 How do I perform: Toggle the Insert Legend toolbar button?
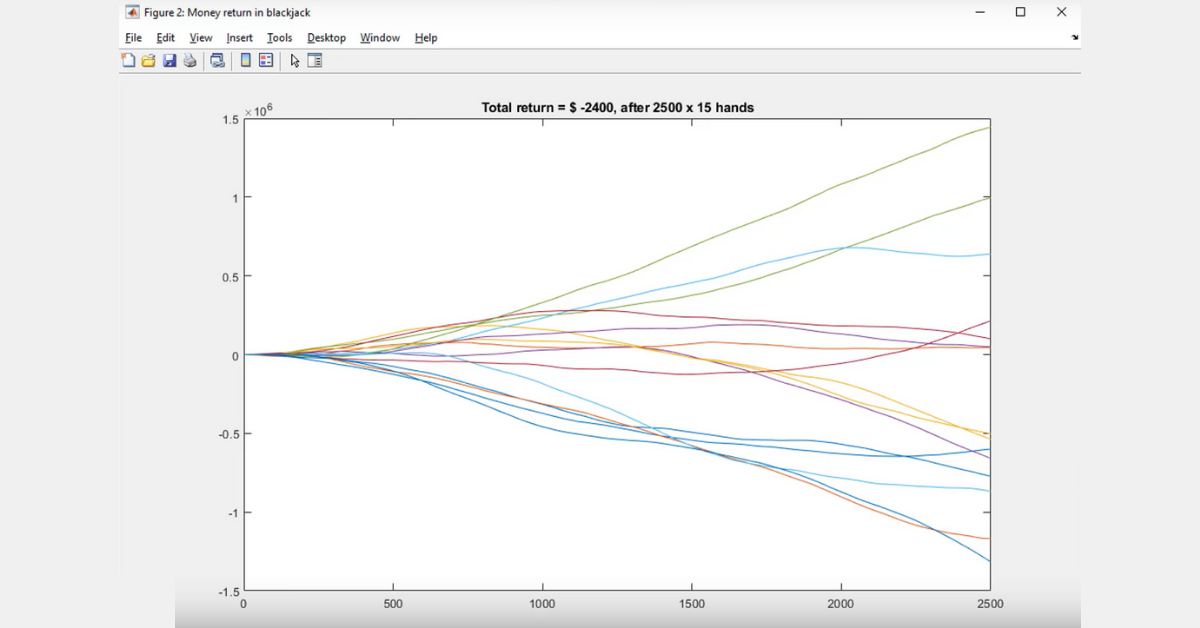[x=266, y=61]
